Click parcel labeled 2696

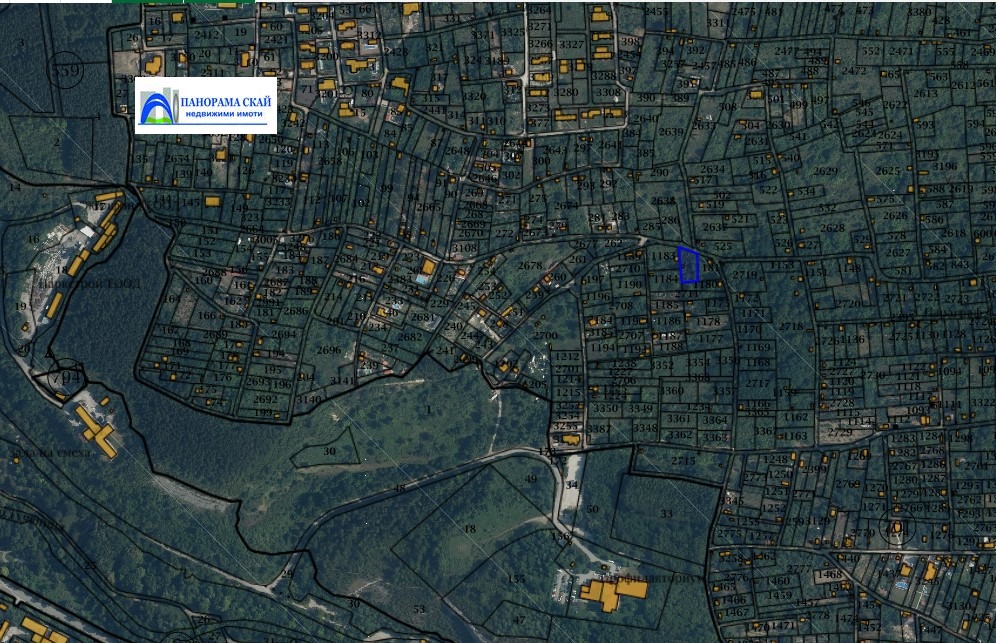[328, 350]
